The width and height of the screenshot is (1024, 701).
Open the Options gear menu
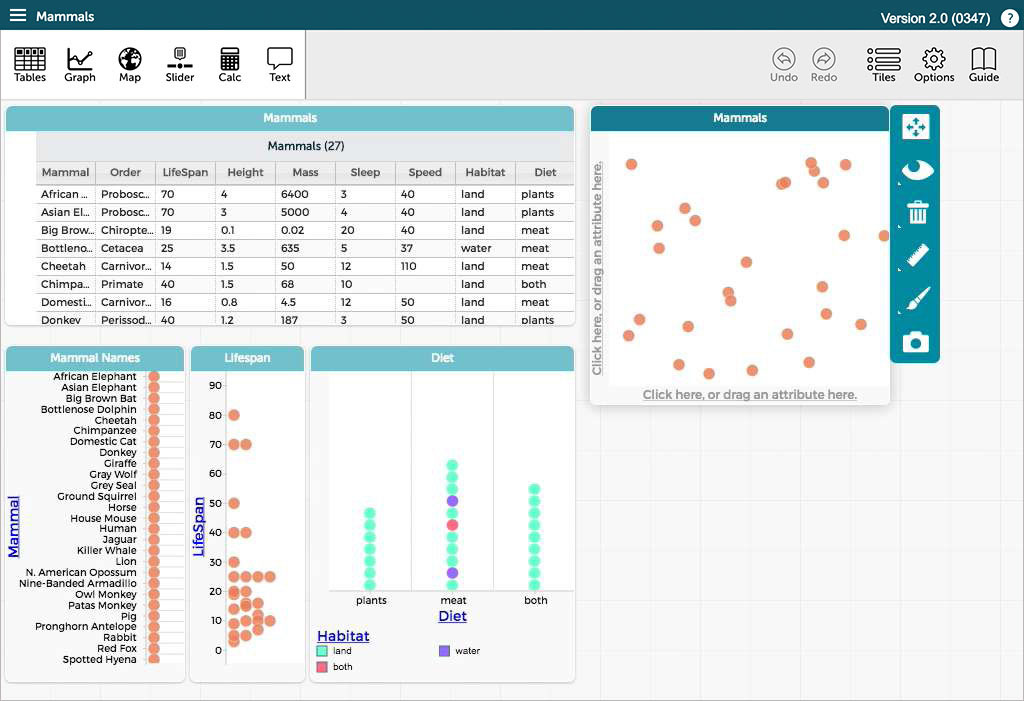click(x=934, y=65)
